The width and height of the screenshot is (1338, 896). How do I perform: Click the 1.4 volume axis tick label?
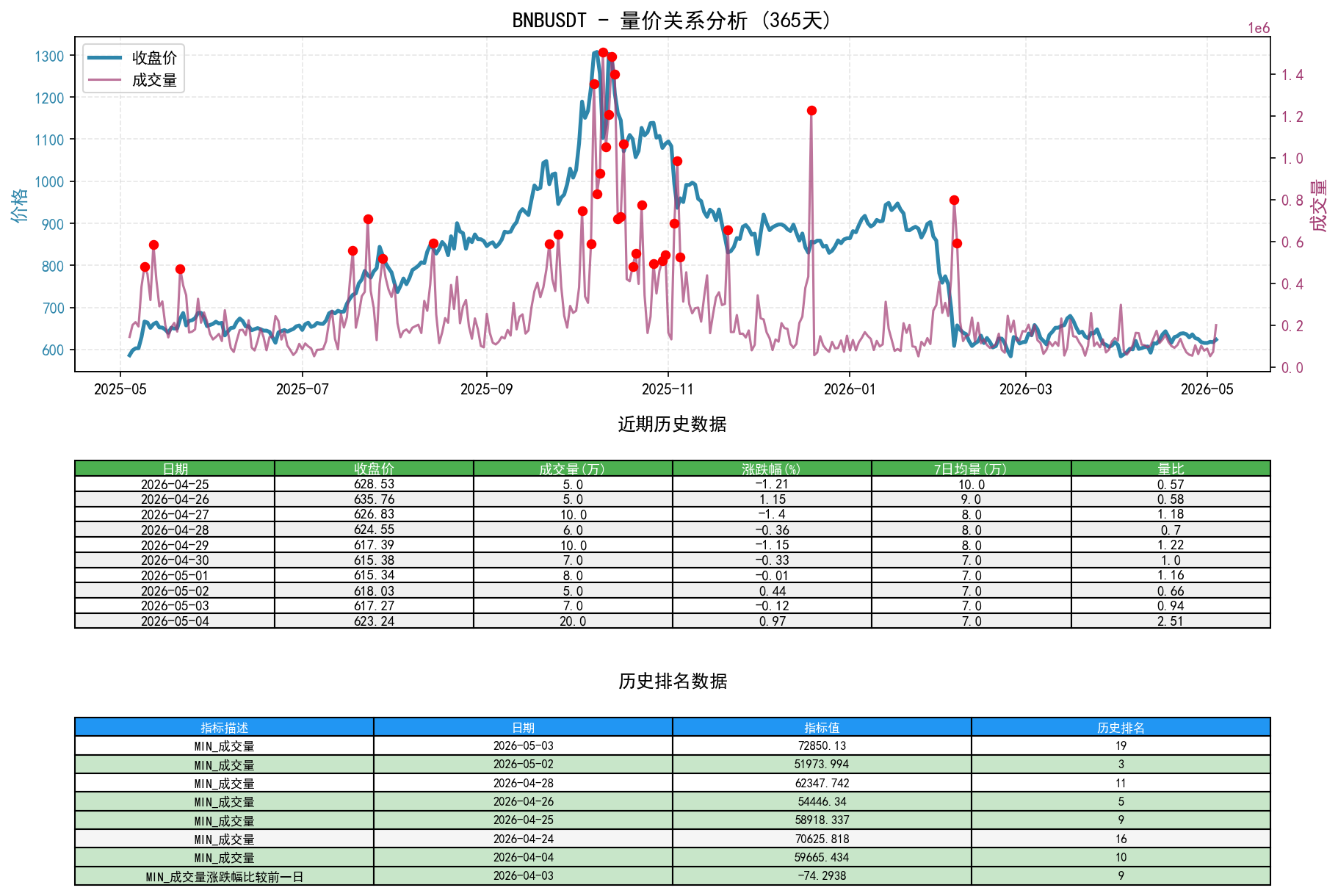(1292, 75)
